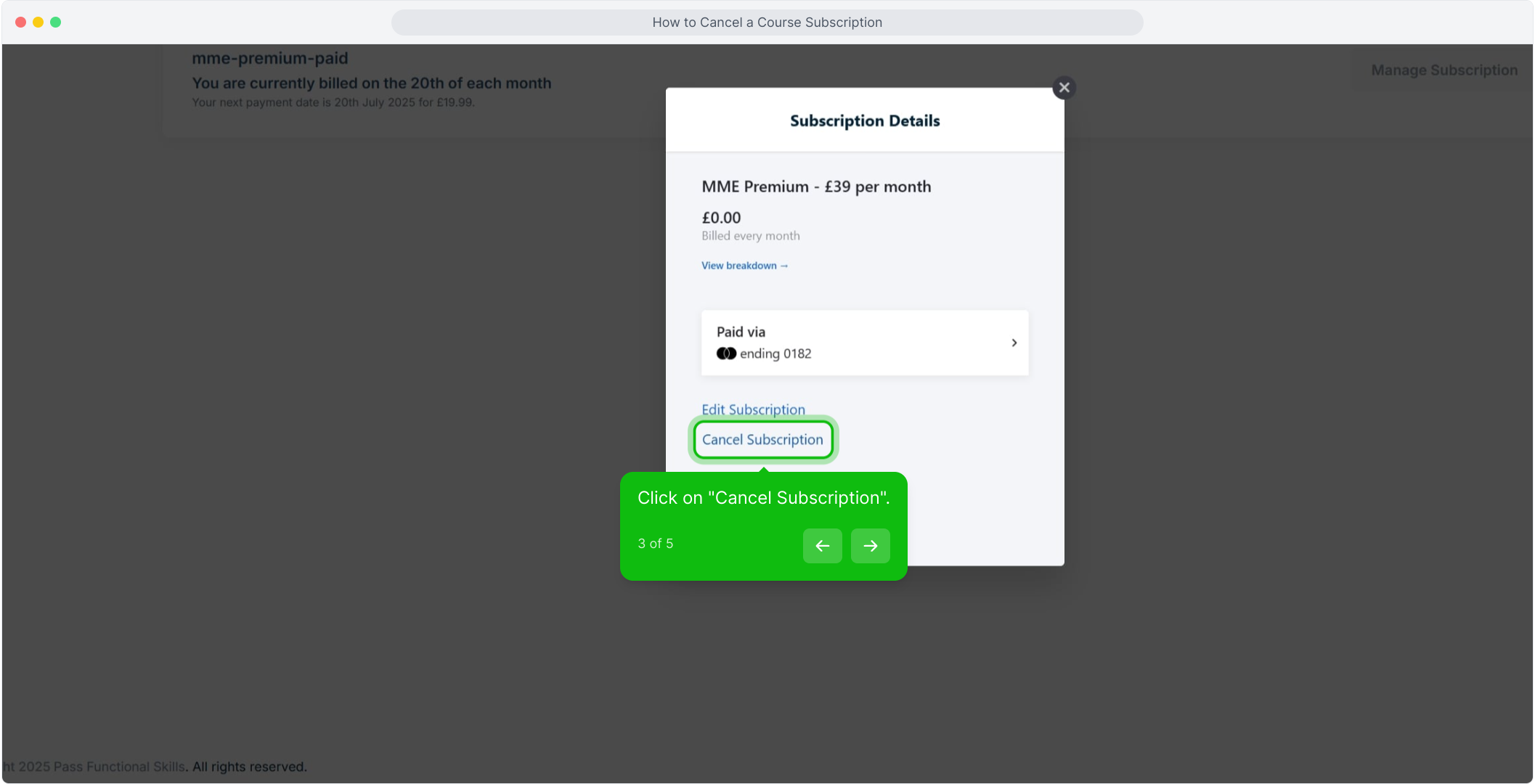1535x784 pixels.
Task: Click the Cancel Subscription link
Action: (762, 440)
